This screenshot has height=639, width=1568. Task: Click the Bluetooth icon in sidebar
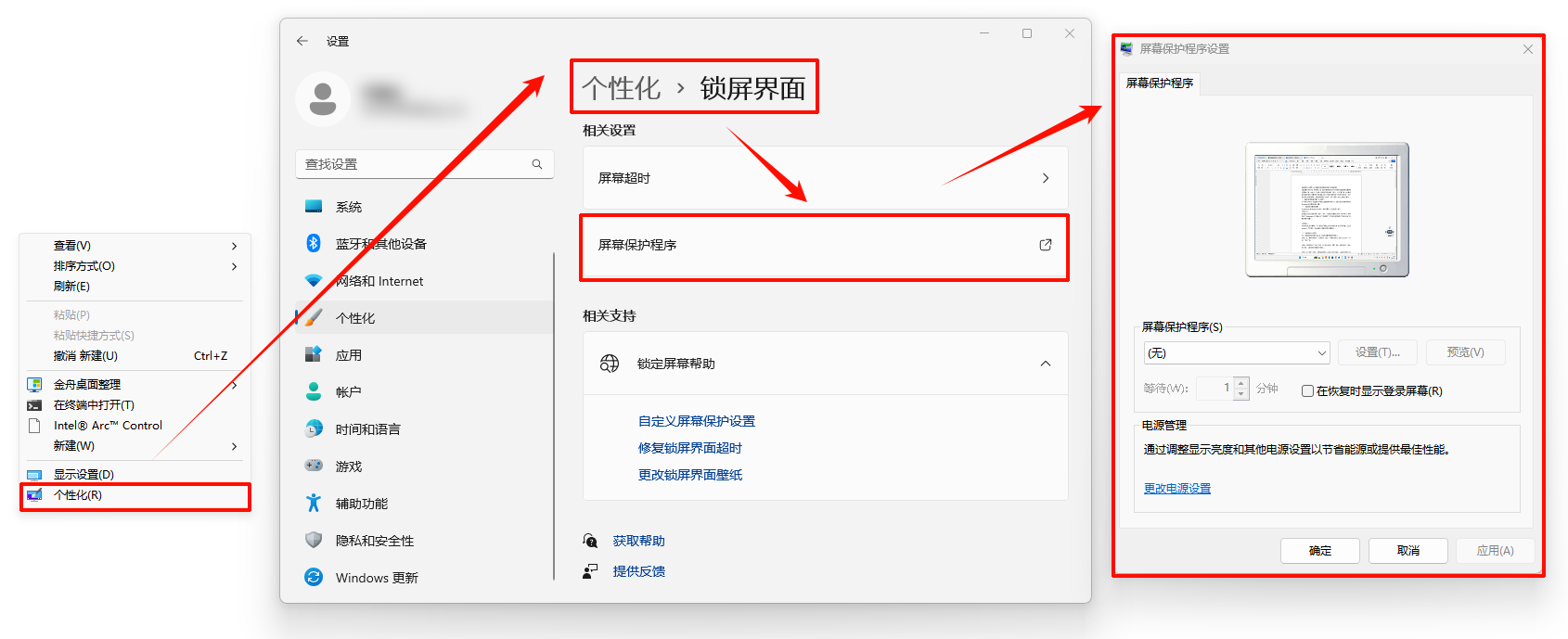314,243
